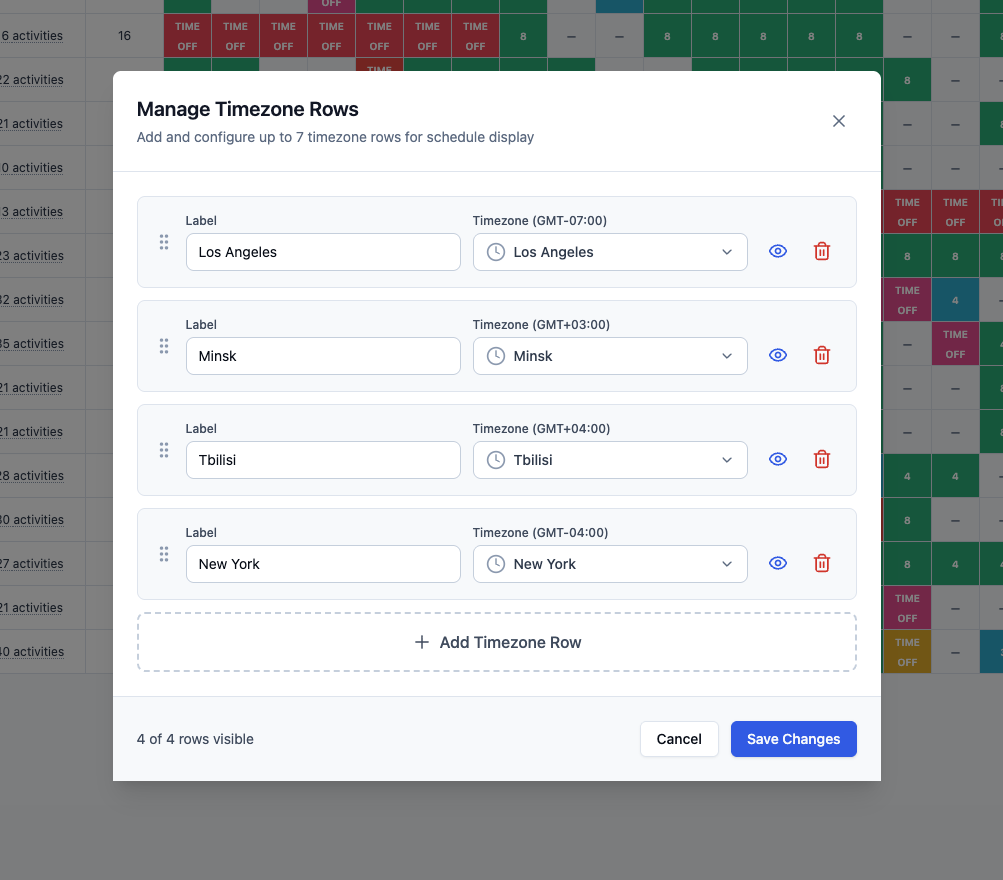Image resolution: width=1003 pixels, height=880 pixels.
Task: Edit the Minsk label field
Action: click(323, 356)
